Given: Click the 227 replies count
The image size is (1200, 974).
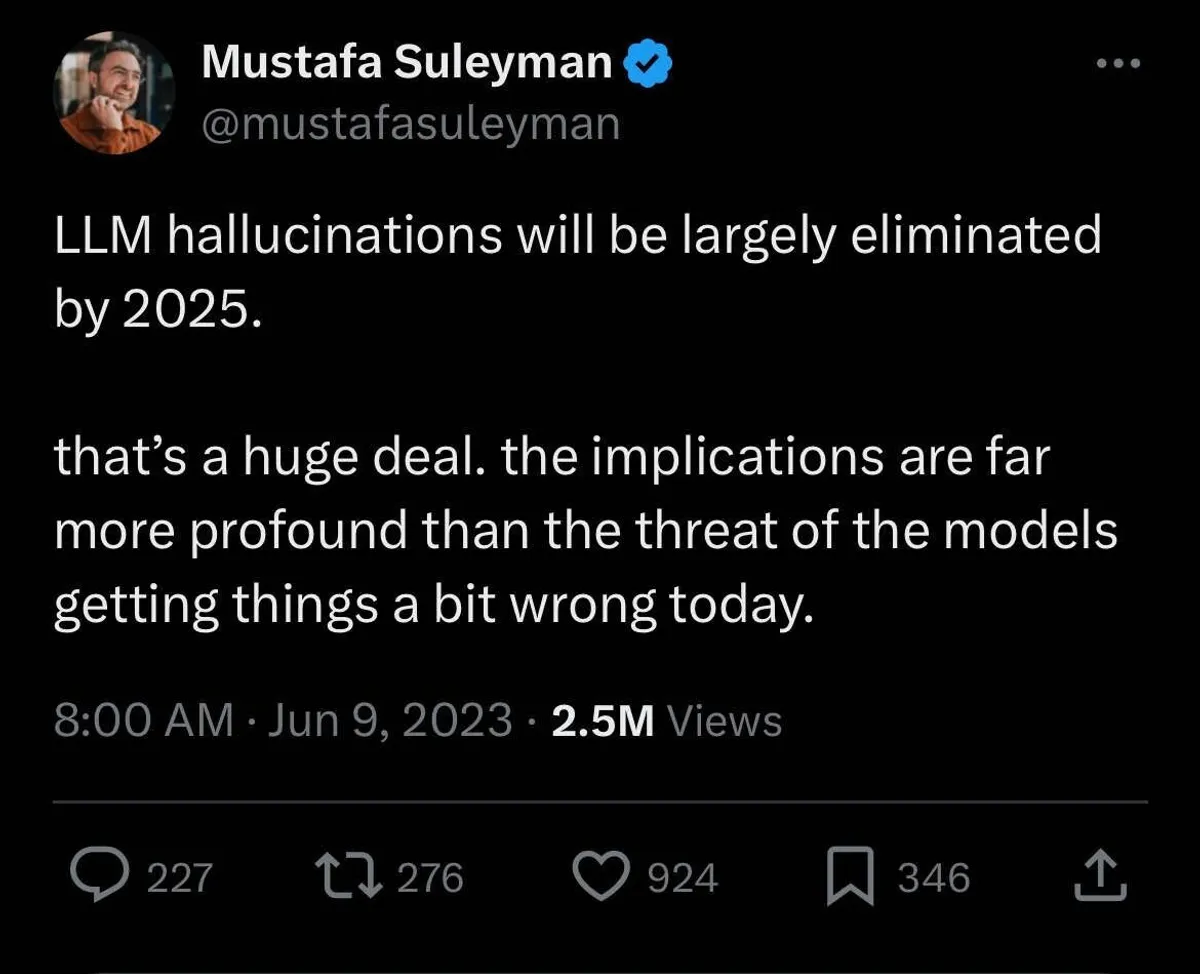Looking at the screenshot, I should [x=180, y=878].
